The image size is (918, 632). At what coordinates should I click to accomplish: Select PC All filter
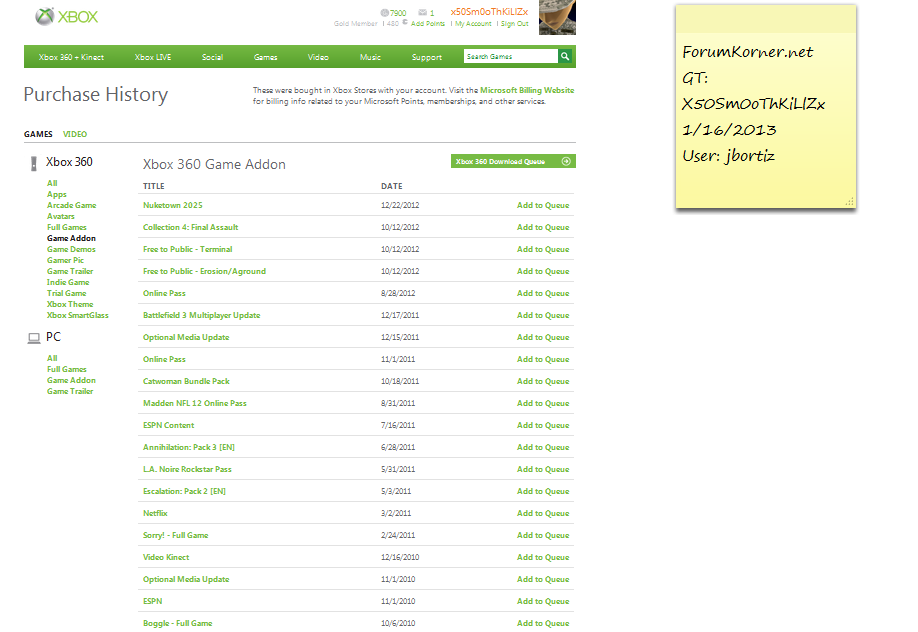pos(52,358)
